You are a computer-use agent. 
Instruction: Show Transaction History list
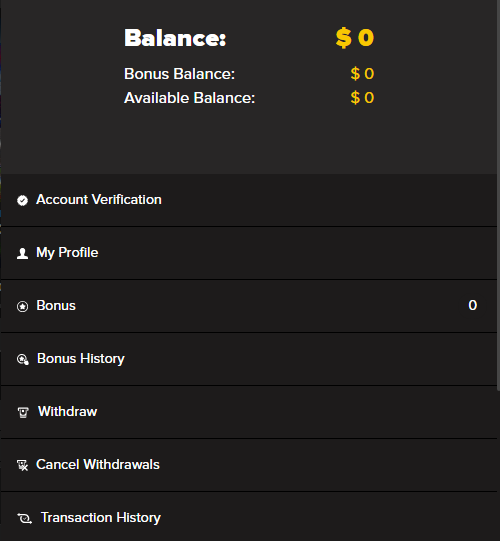tap(249, 517)
